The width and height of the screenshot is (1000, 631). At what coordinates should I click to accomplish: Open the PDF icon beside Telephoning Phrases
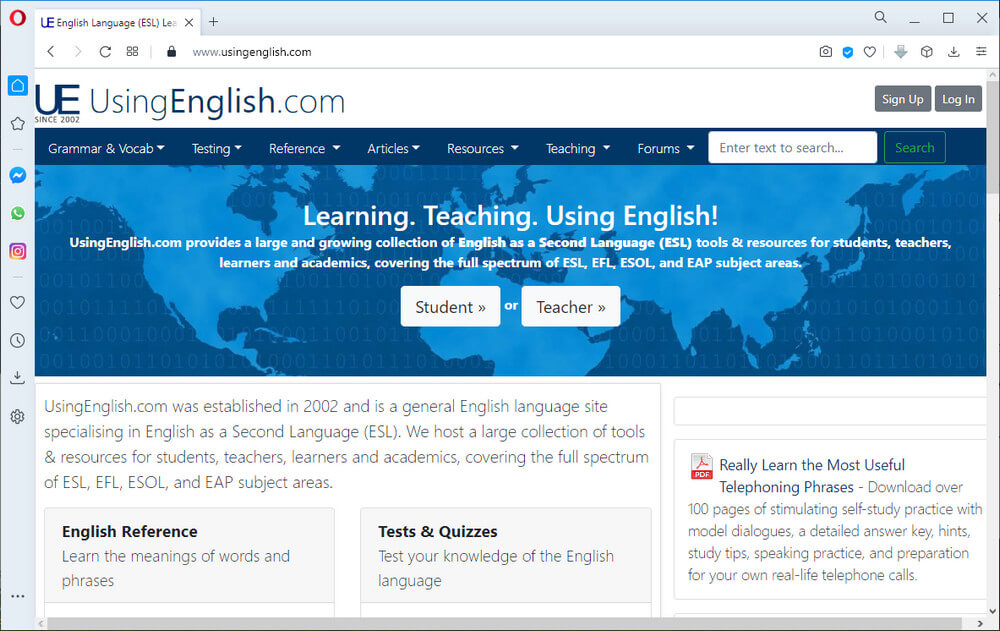click(702, 466)
